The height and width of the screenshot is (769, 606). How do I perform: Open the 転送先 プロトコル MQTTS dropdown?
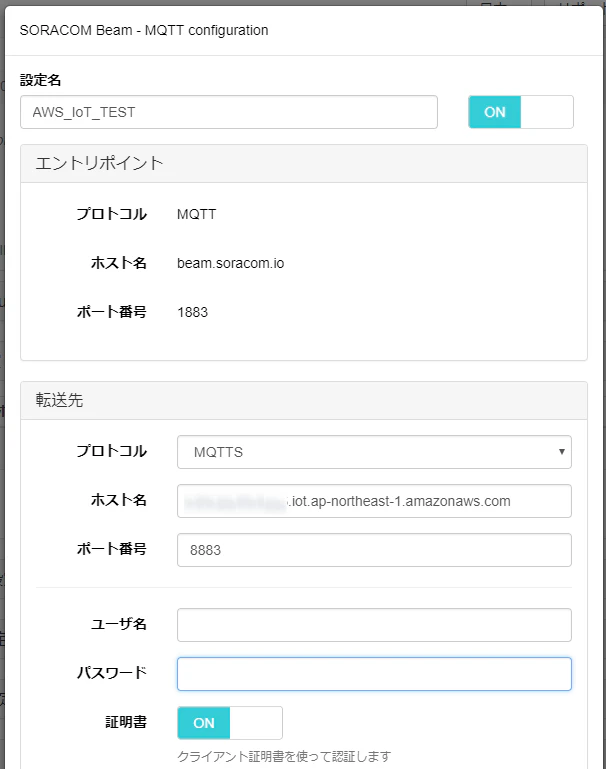[x=374, y=452]
